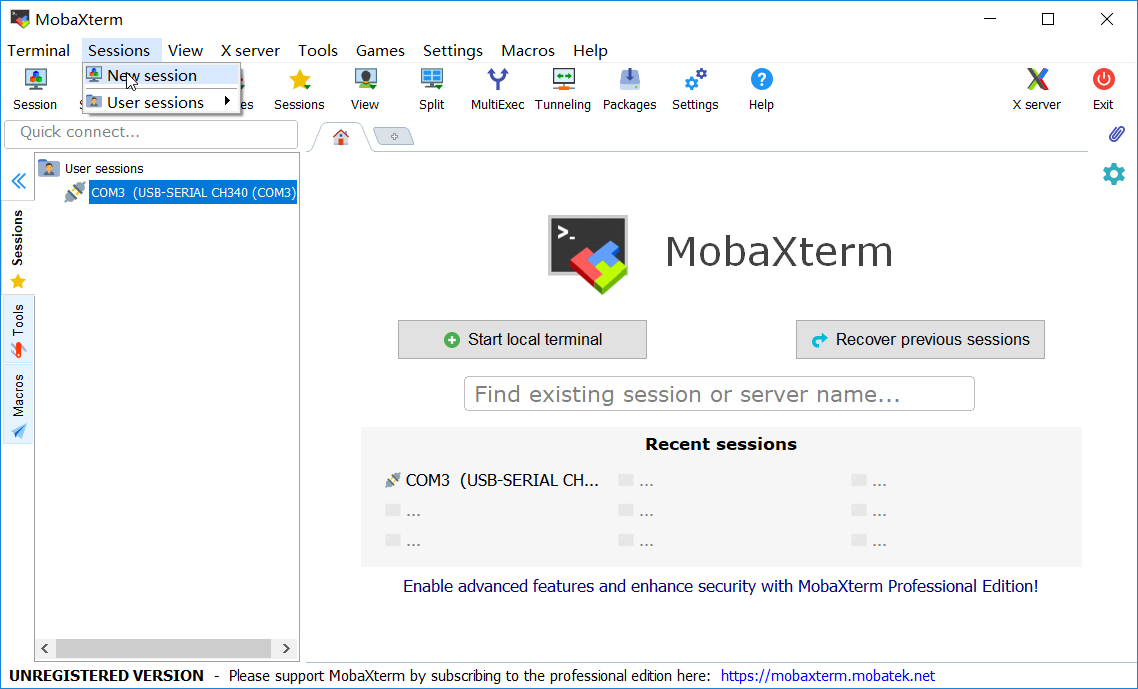Click the Professional Edition promotion link
This screenshot has width=1138, height=689.
(x=721, y=586)
